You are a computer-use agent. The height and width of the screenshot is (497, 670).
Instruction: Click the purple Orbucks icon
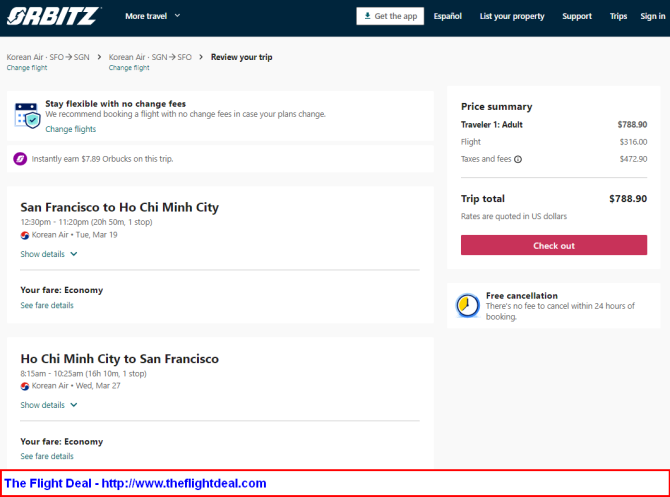point(20,159)
